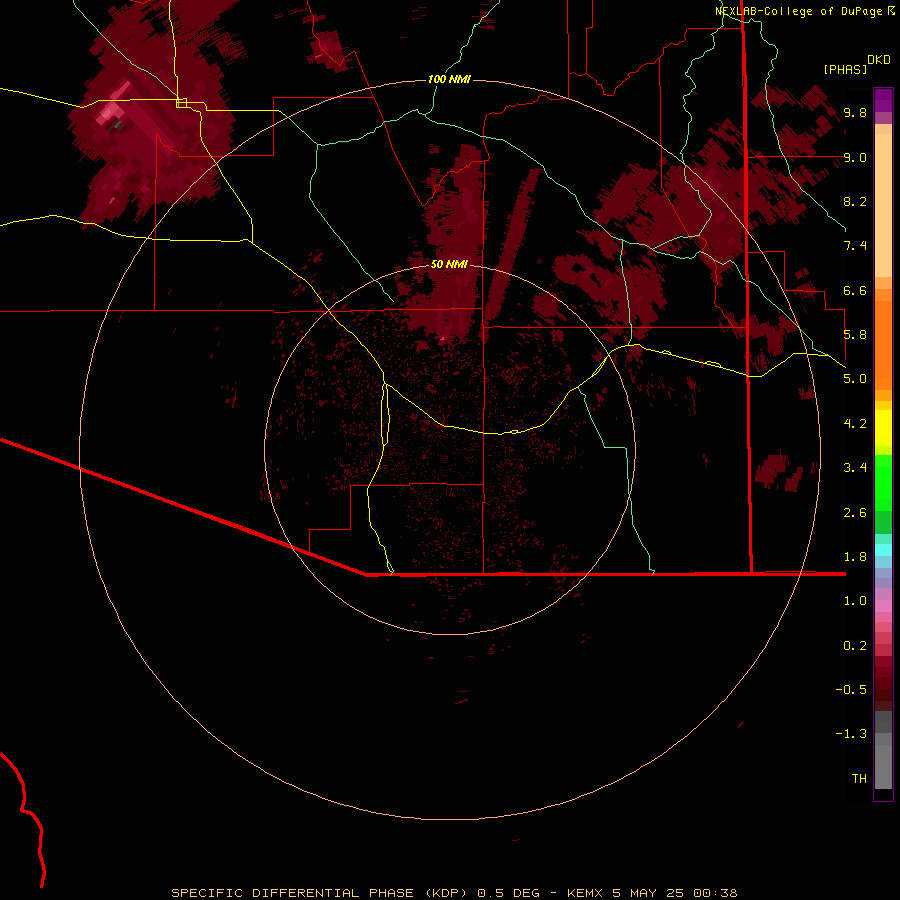Pick the purple top segment of color bar
This screenshot has width=900, height=900.
(x=883, y=100)
